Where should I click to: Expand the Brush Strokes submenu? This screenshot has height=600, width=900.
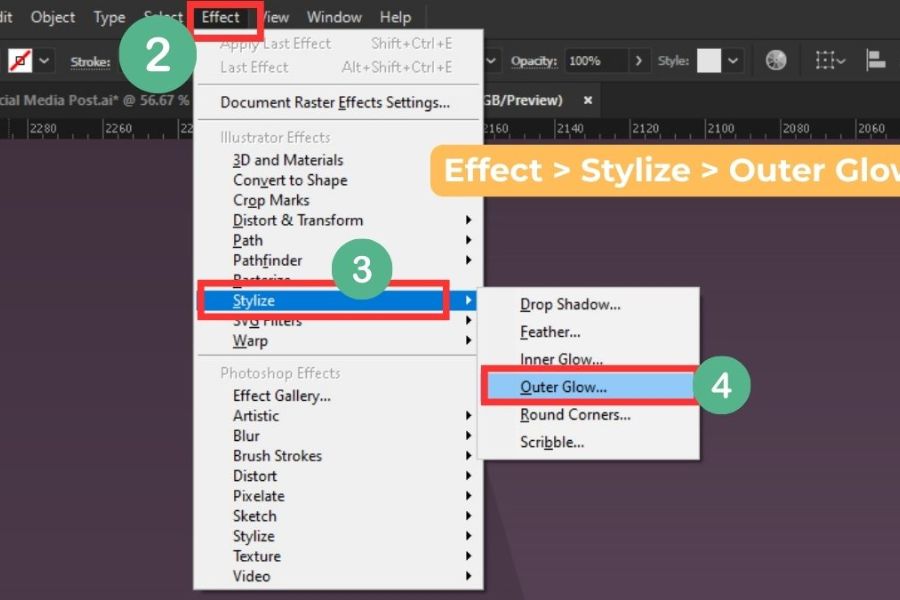point(277,455)
